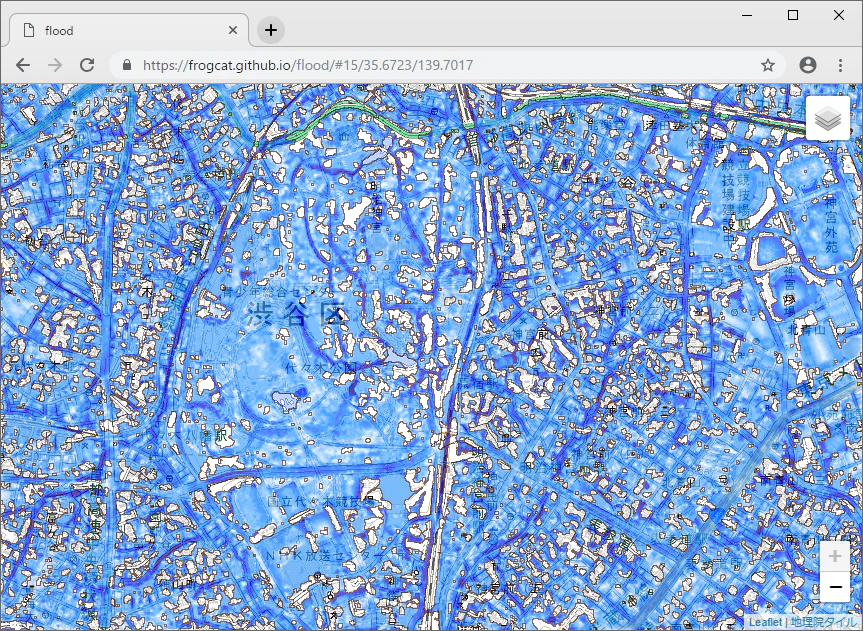
Task: Minimize the browser window
Action: coord(747,15)
